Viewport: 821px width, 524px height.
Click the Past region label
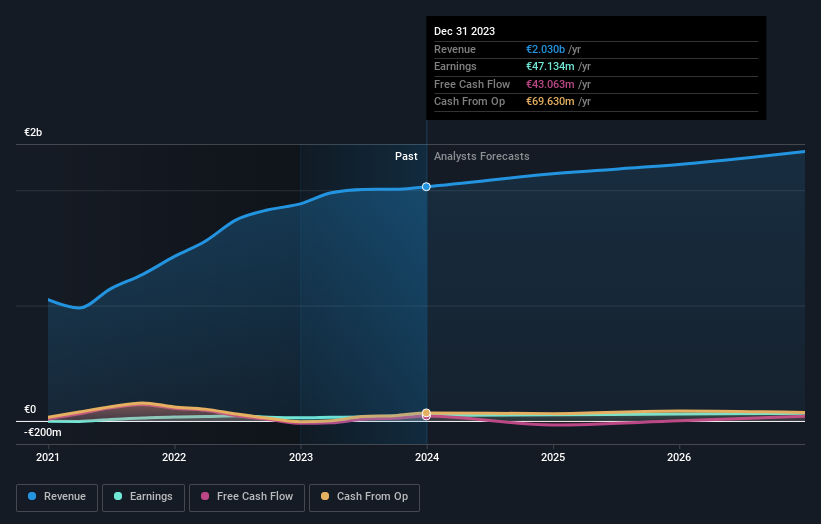point(406,156)
